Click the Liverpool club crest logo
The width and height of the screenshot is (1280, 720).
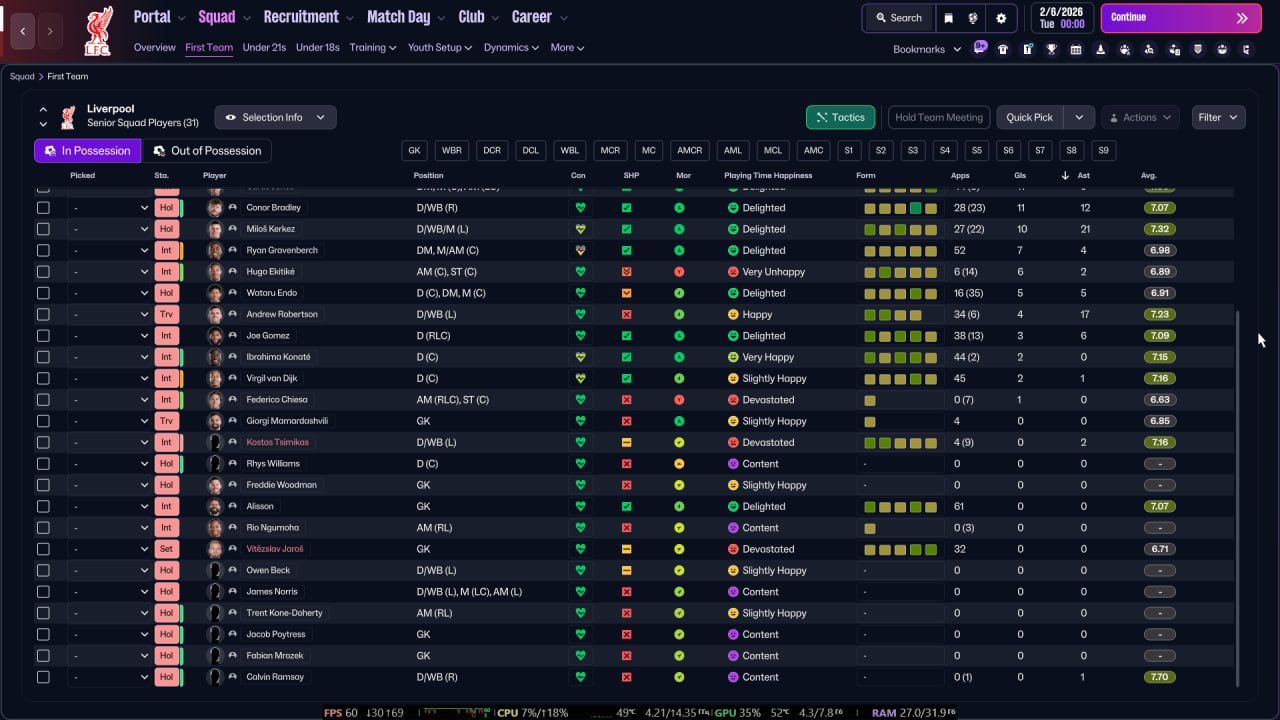(x=98, y=30)
